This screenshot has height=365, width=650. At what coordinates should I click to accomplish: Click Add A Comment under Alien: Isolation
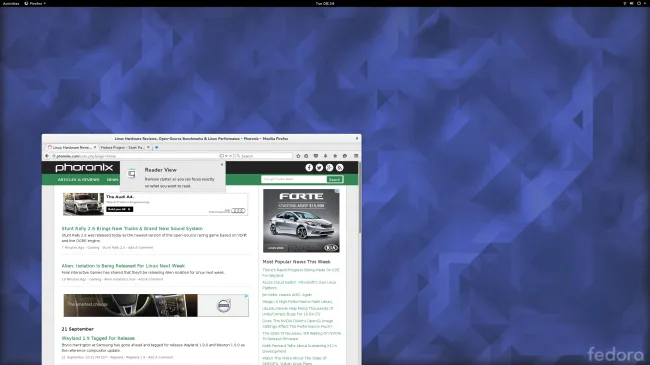point(150,279)
